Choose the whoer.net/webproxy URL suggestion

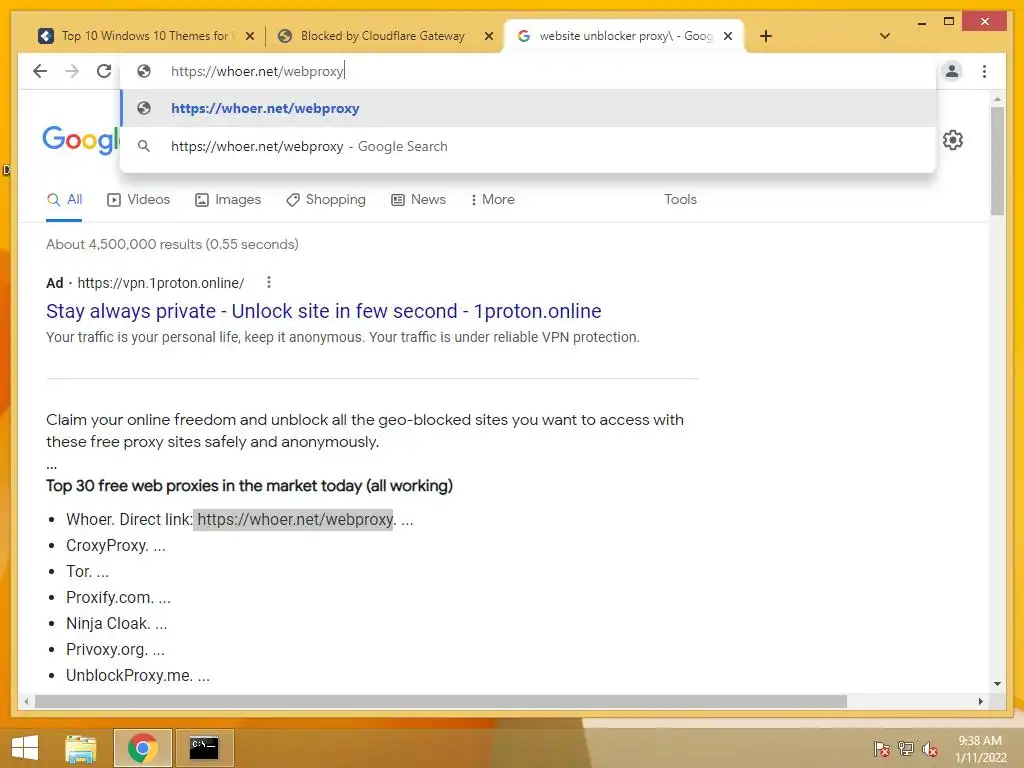[x=528, y=108]
